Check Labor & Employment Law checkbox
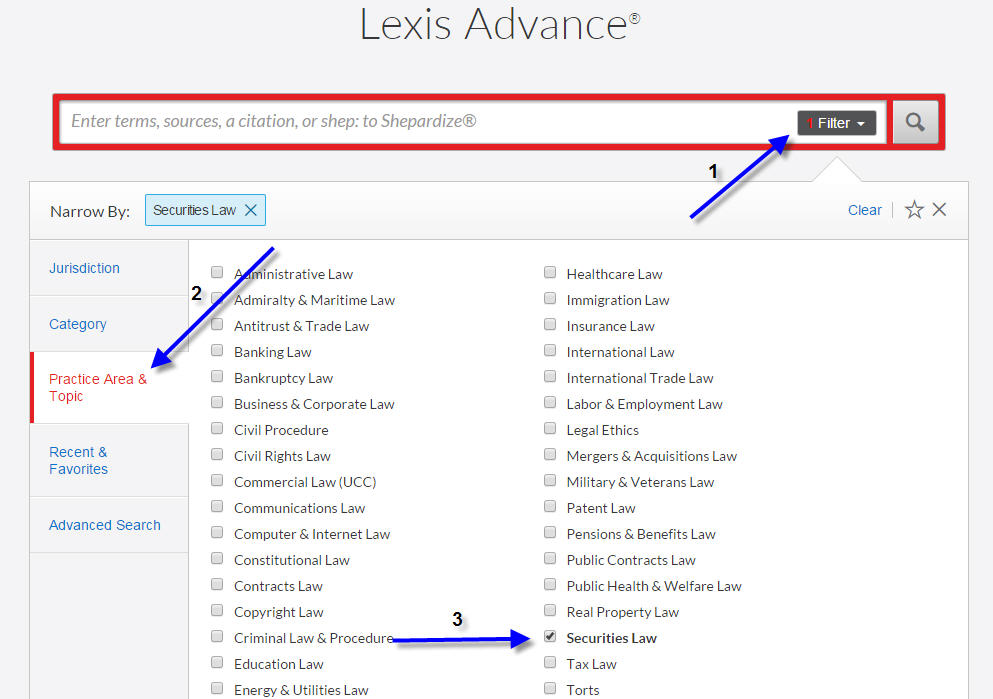Screen dimensions: 993x699 point(550,402)
